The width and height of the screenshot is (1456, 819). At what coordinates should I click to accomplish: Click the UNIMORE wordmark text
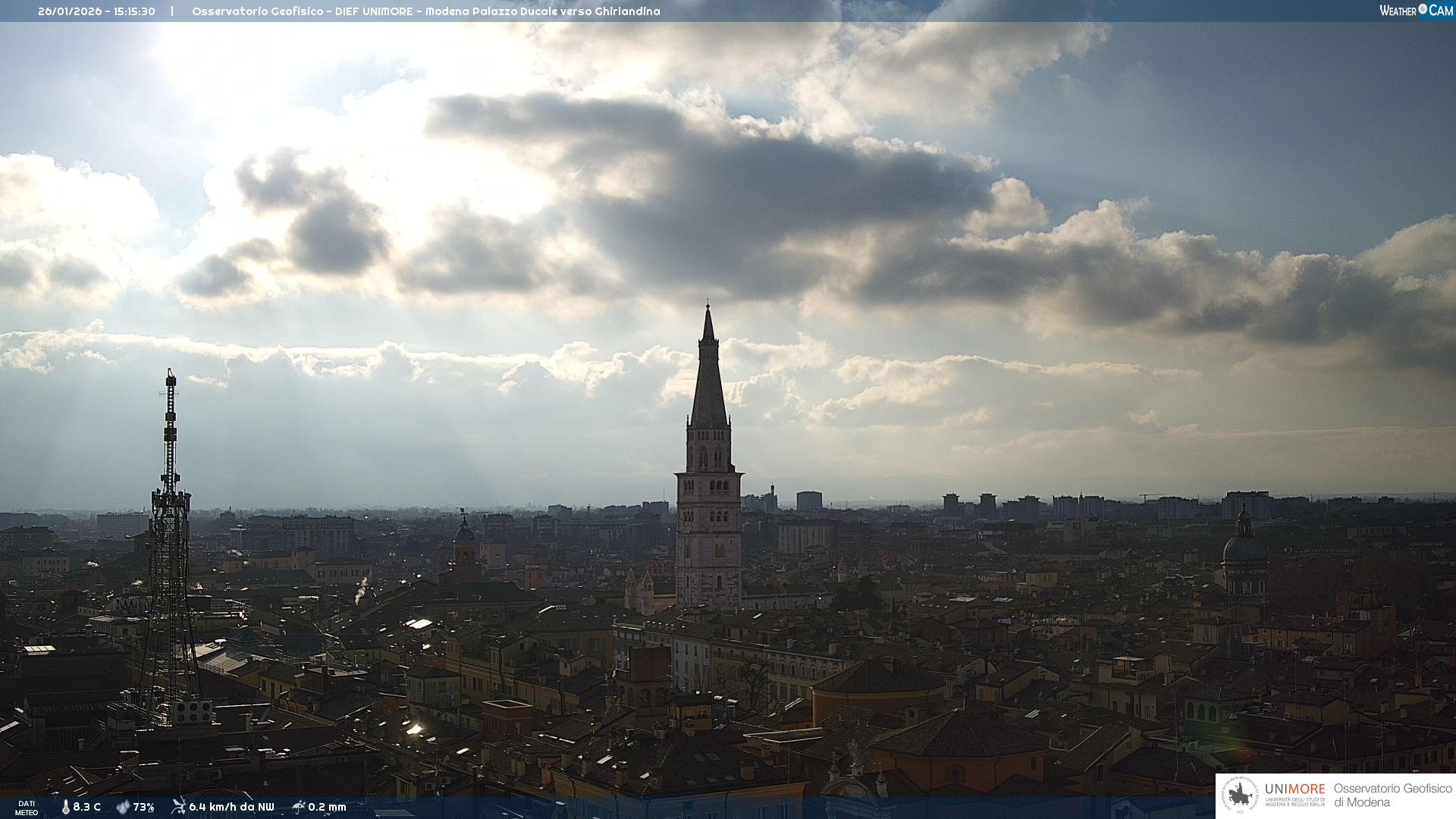1294,789
